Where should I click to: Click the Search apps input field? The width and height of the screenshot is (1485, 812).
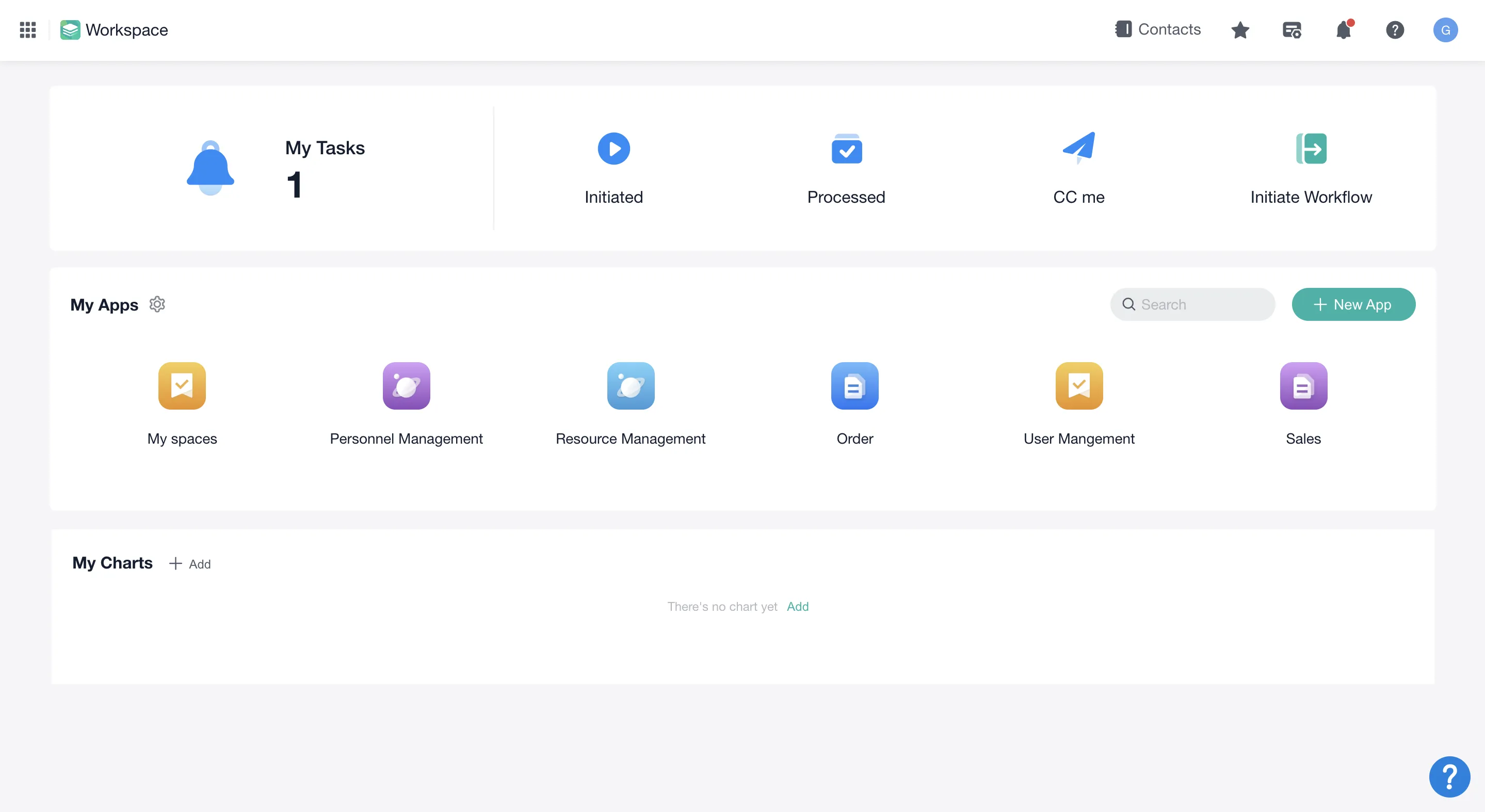click(x=1192, y=304)
